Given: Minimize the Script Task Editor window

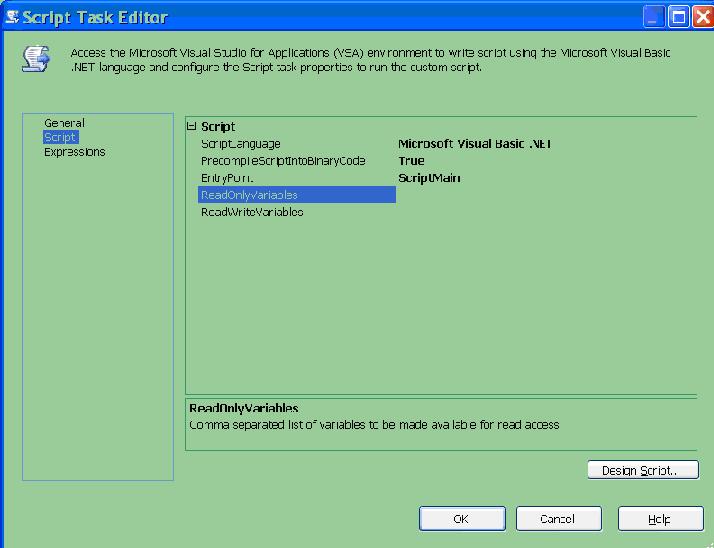Looking at the screenshot, I should click(x=654, y=17).
